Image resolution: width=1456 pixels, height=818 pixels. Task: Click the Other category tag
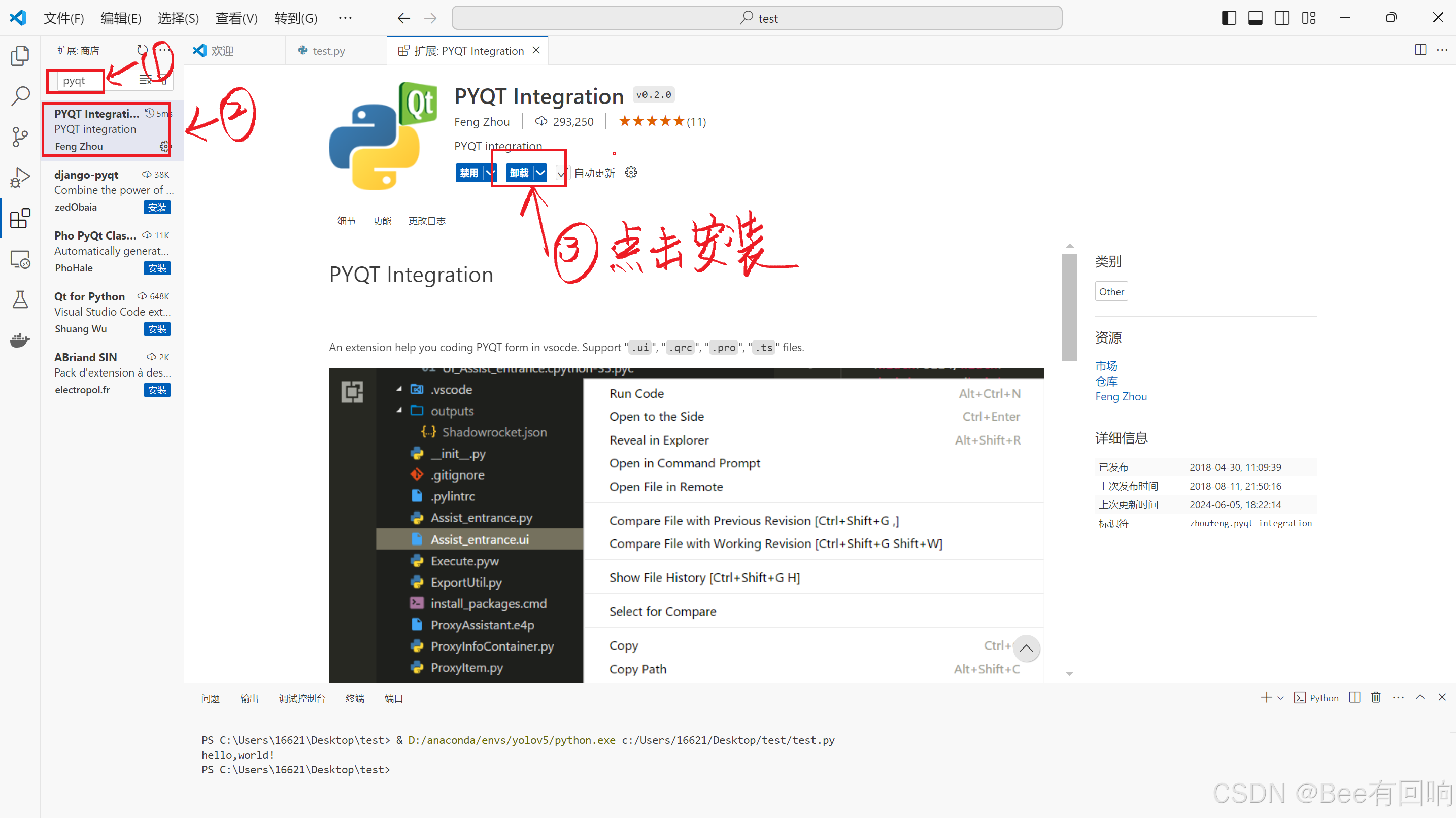[1111, 291]
